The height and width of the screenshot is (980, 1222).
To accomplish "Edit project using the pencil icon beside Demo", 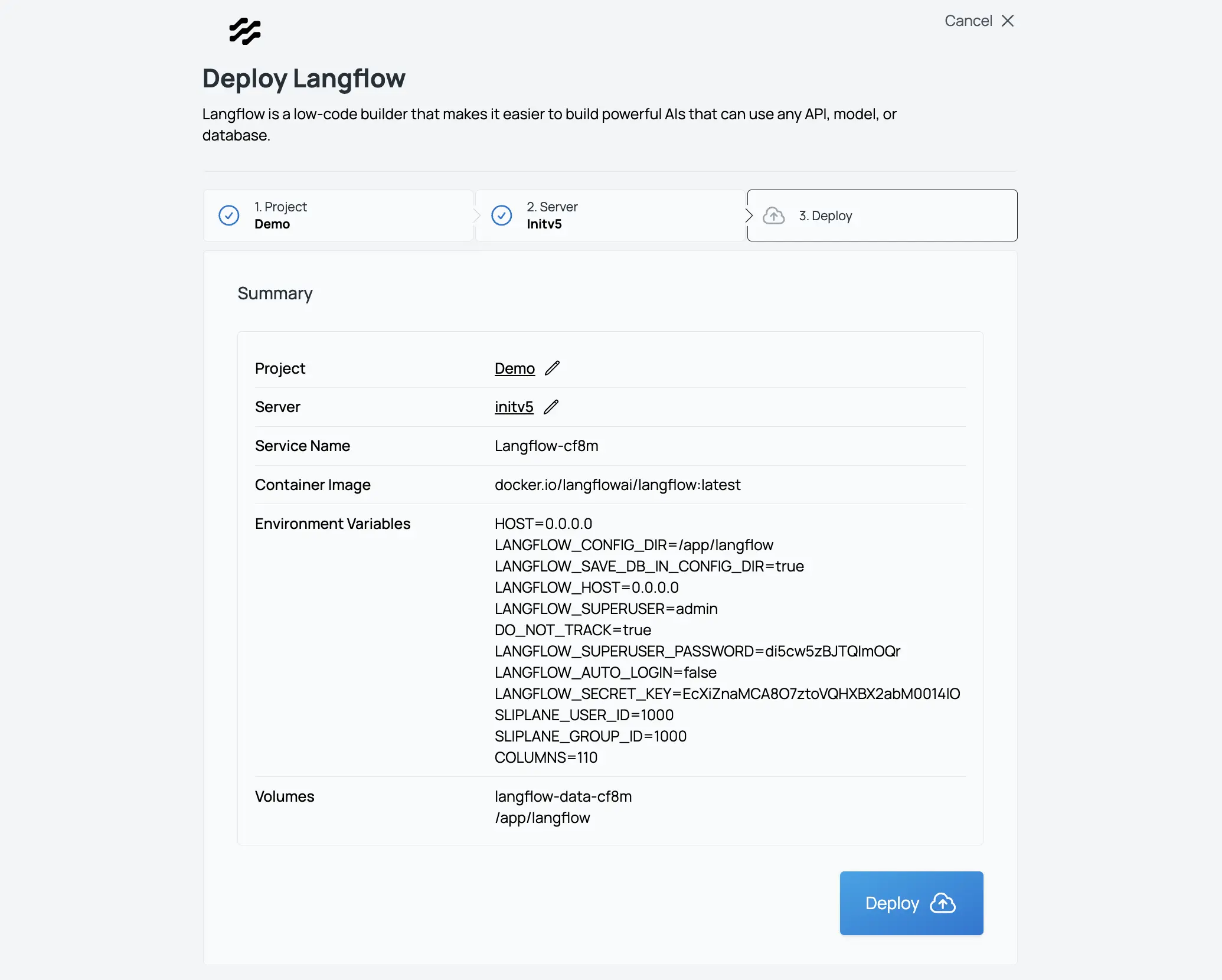I will [x=553, y=368].
